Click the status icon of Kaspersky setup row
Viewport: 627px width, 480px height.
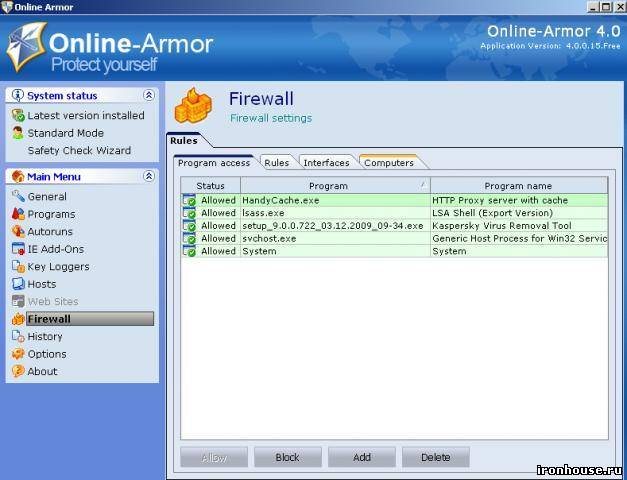[189, 226]
